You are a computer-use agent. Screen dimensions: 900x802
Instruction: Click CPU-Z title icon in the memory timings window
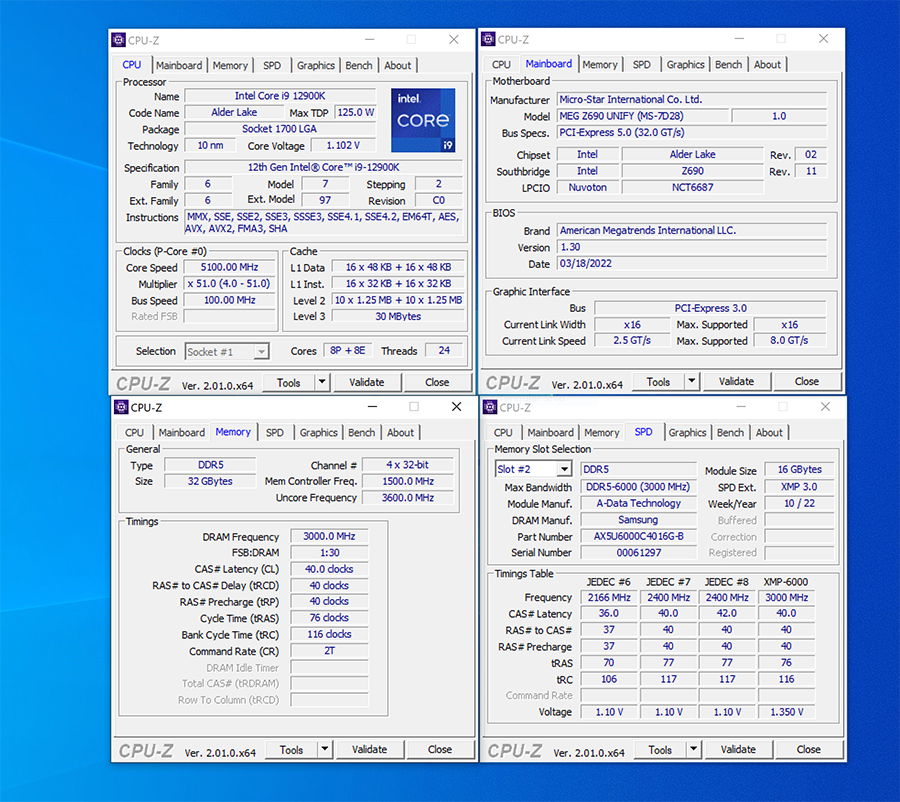tap(121, 407)
